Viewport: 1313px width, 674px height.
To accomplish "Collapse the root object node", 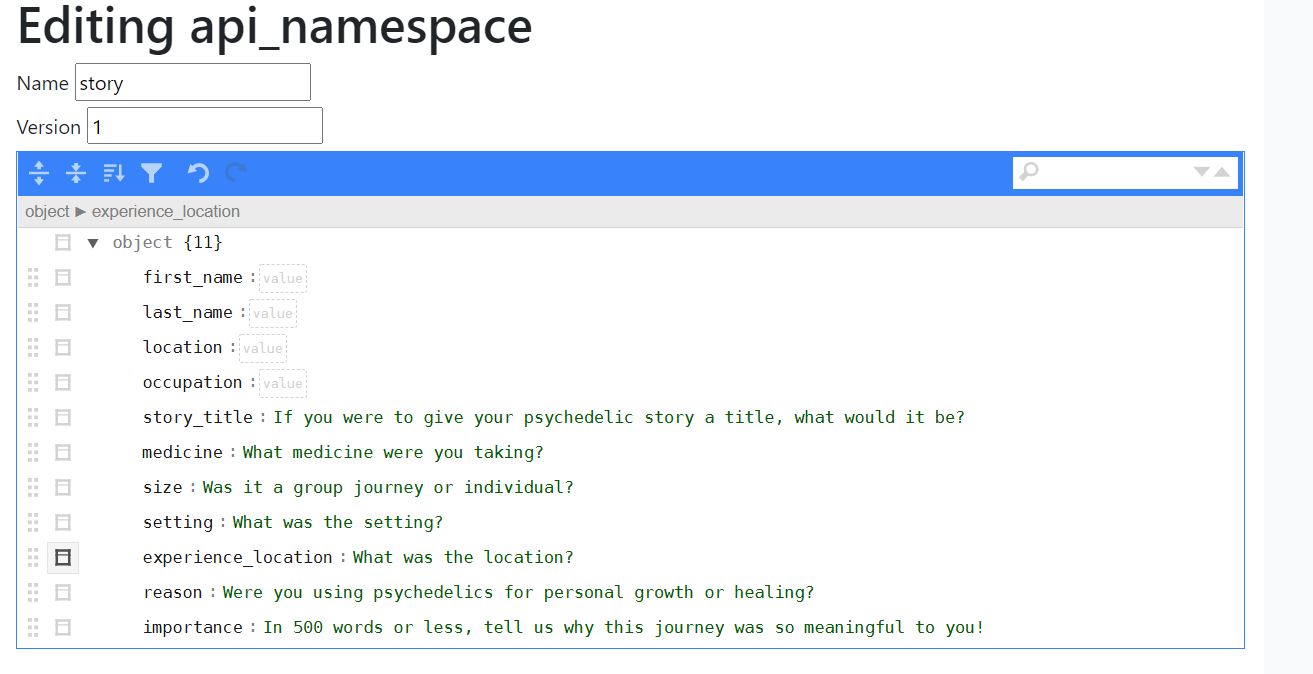I will click(x=93, y=242).
